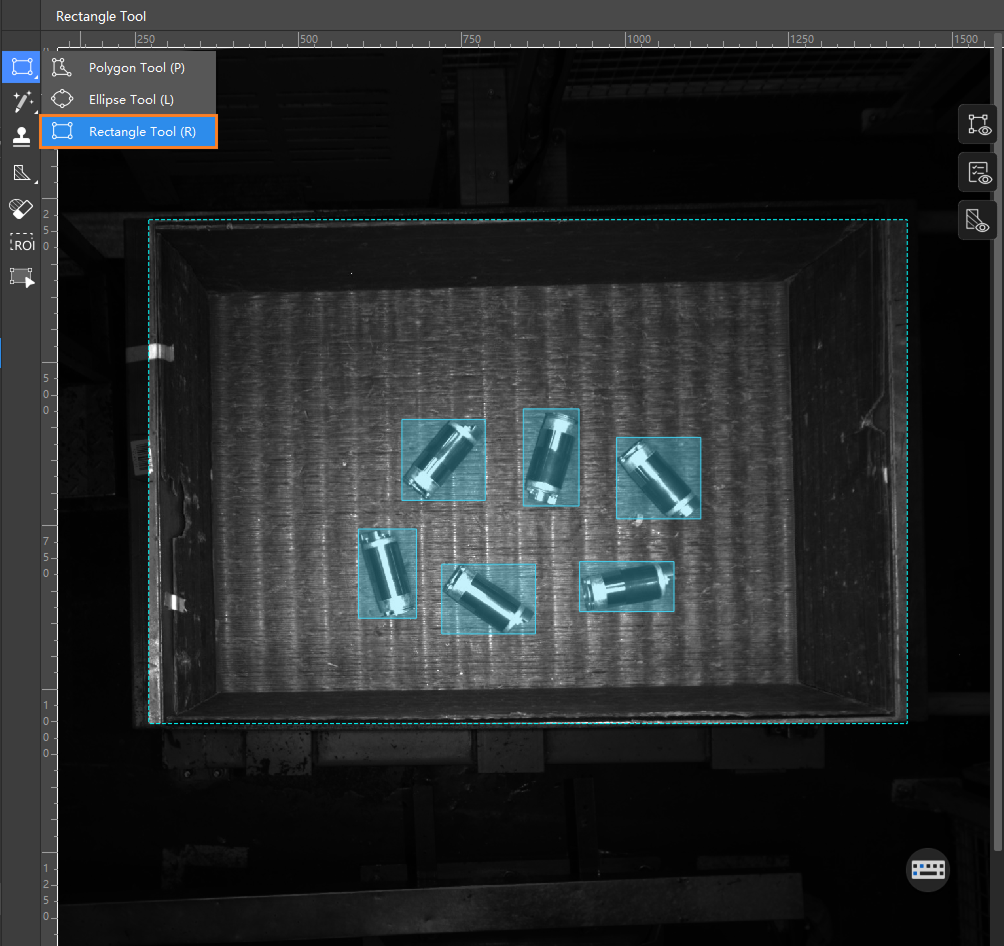Select the bottom-right labeled rectangle annotation
The width and height of the screenshot is (1004, 946).
coord(626,586)
